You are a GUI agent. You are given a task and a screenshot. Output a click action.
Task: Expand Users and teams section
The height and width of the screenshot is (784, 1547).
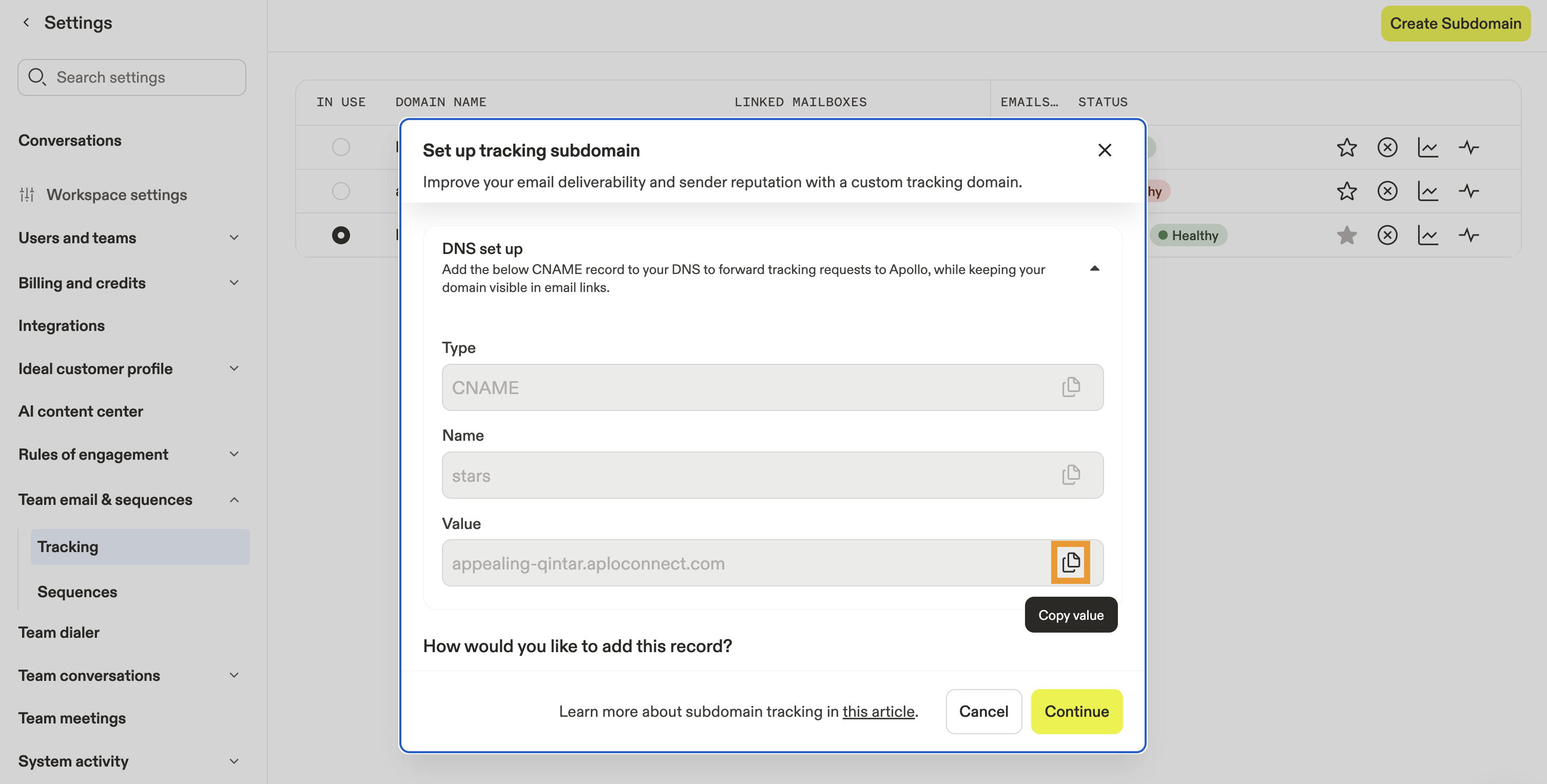pyautogui.click(x=234, y=238)
